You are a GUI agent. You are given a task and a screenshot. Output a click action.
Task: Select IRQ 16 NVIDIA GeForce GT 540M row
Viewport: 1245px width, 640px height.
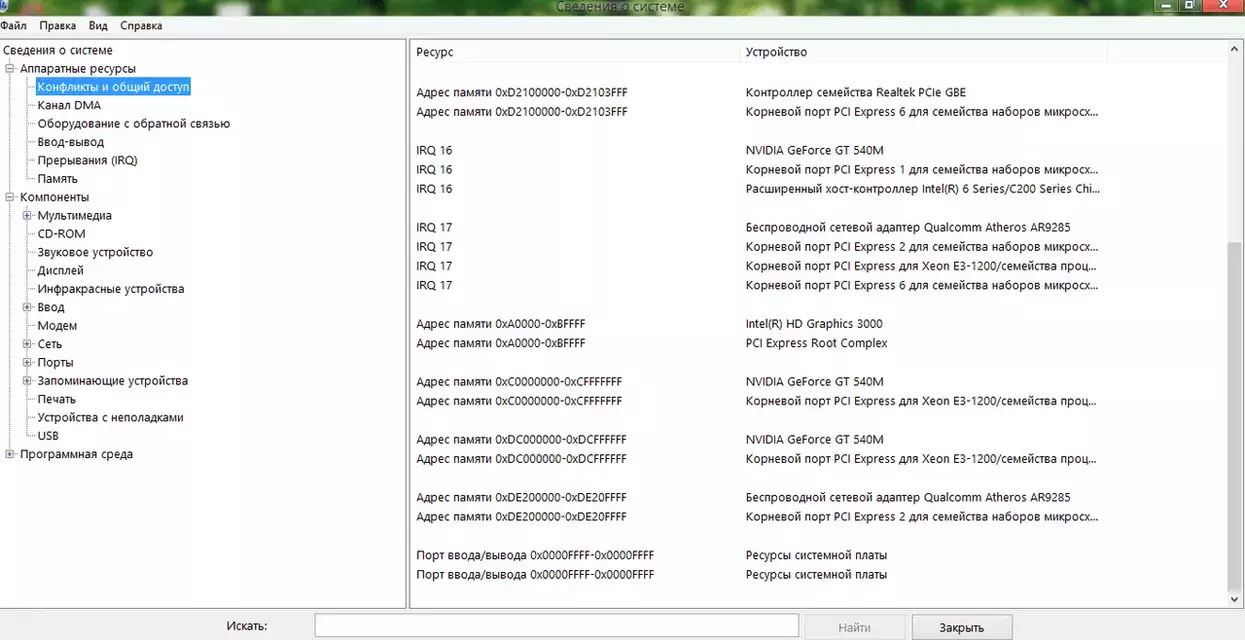(x=818, y=150)
